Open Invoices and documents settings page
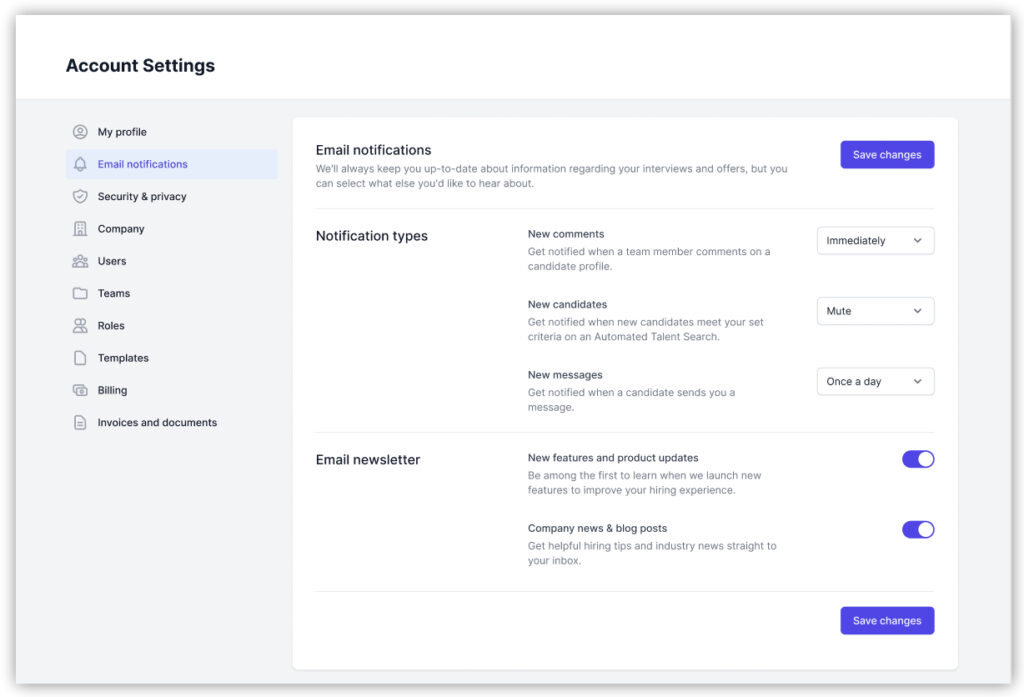The width and height of the screenshot is (1024, 697). click(x=157, y=423)
